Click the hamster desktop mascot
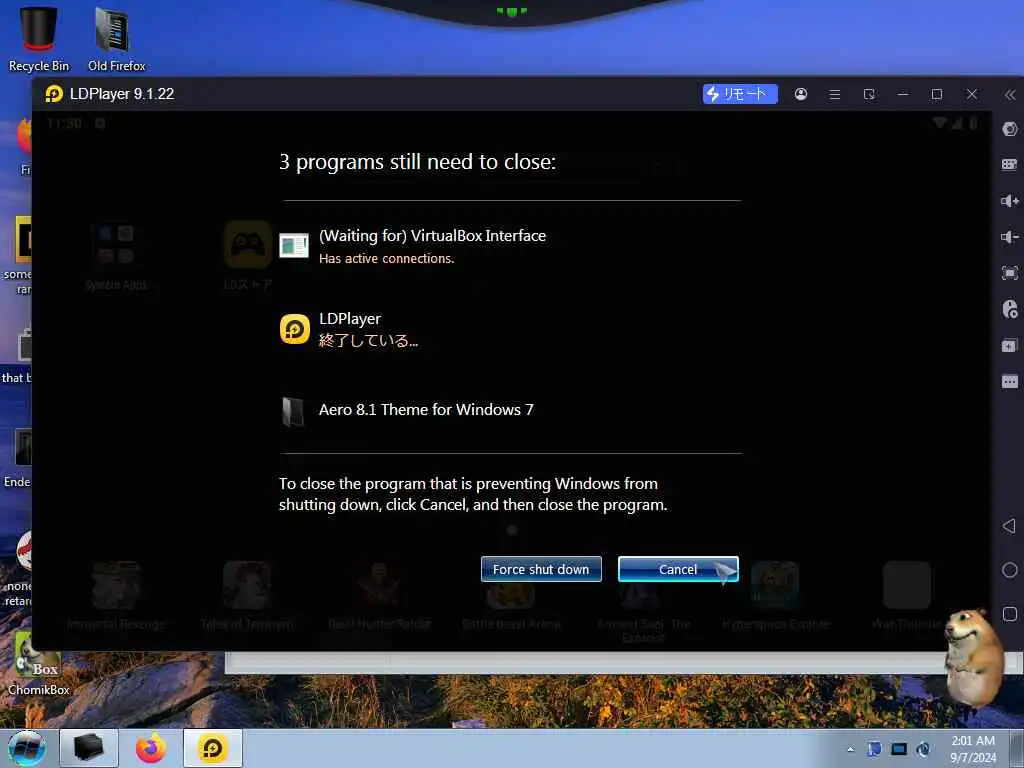Viewport: 1024px width, 768px height. click(972, 656)
